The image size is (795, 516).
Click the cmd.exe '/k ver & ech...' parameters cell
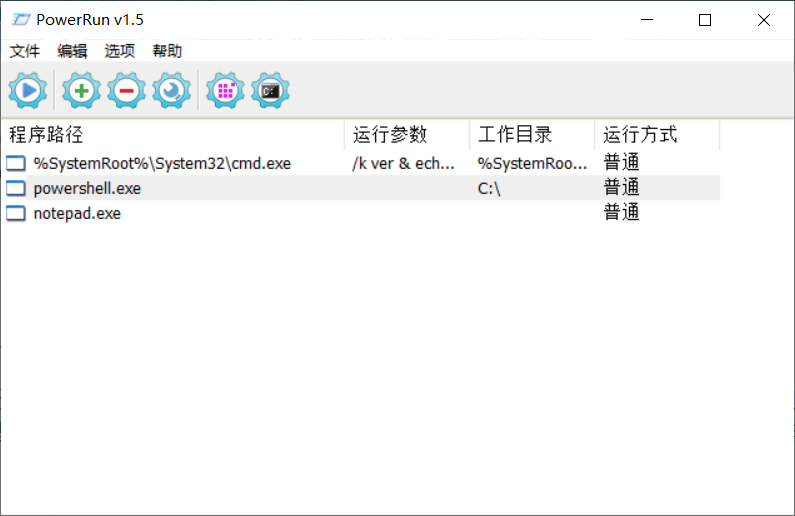404,163
